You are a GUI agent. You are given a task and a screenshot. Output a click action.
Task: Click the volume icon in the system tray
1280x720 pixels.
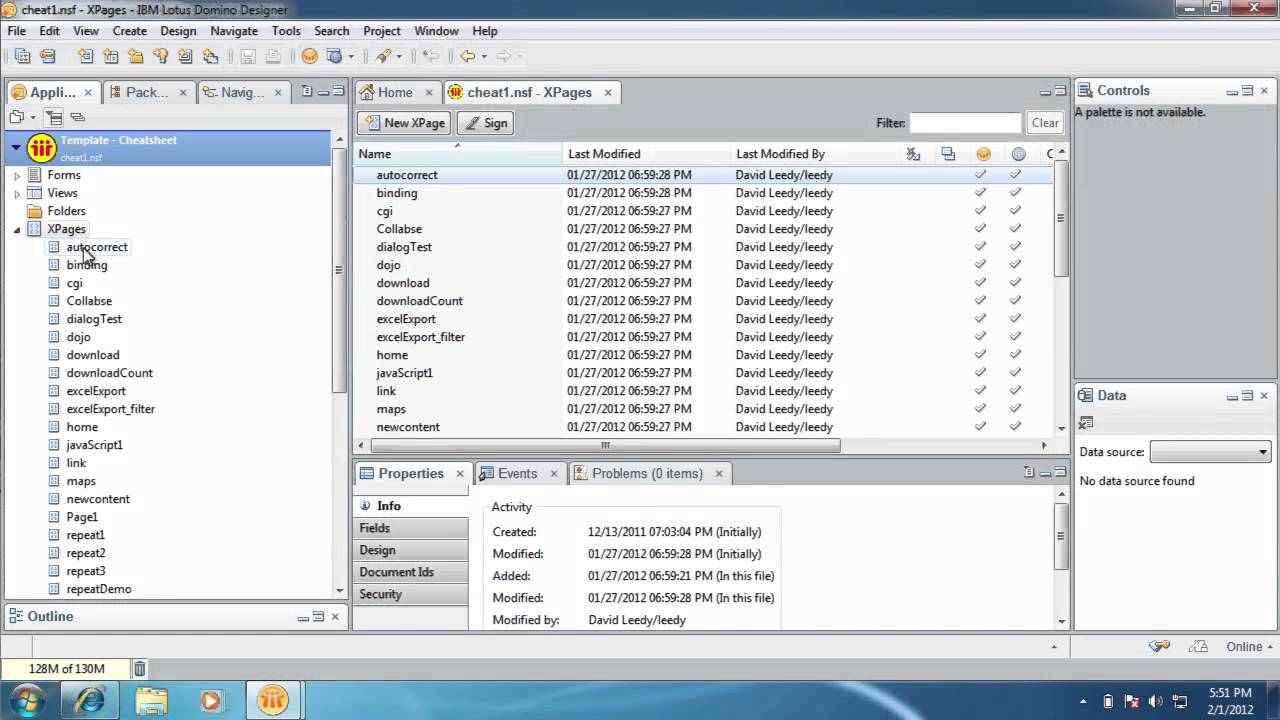click(1156, 701)
